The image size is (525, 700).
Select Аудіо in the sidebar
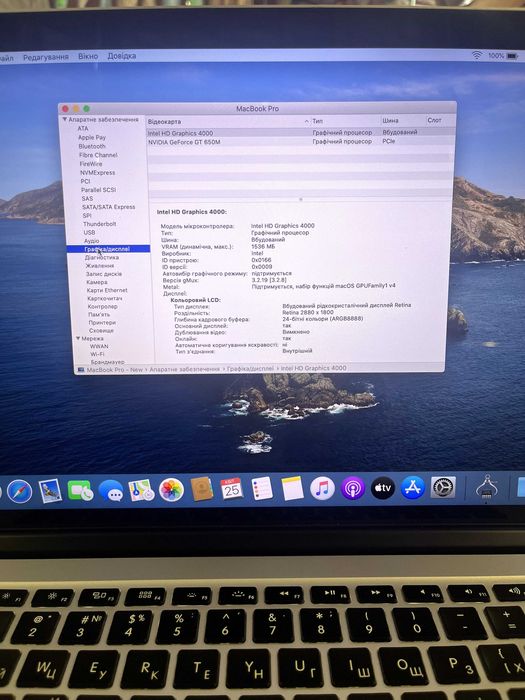click(x=92, y=241)
